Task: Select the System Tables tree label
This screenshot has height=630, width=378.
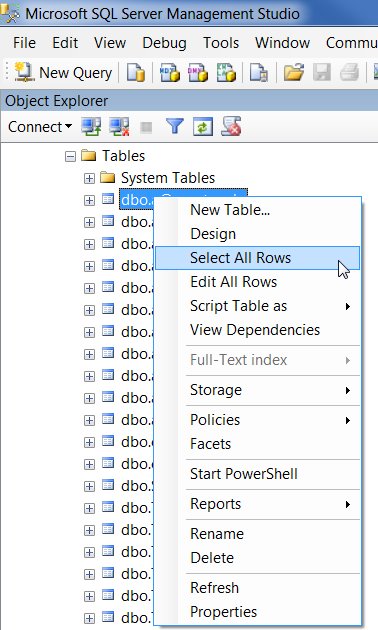Action: pos(168,178)
